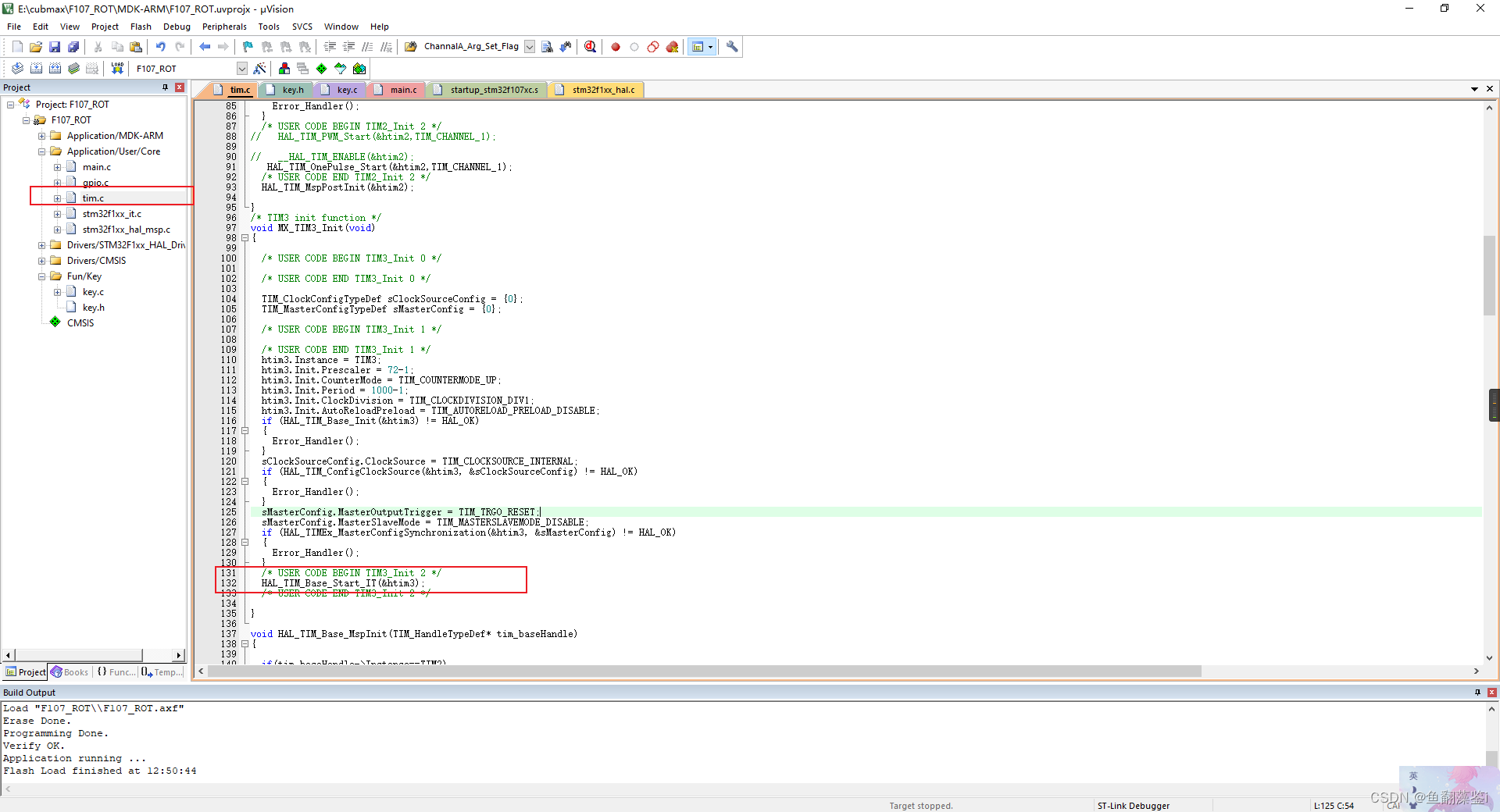Indent the selected lines
The image size is (1500, 812).
(330, 47)
